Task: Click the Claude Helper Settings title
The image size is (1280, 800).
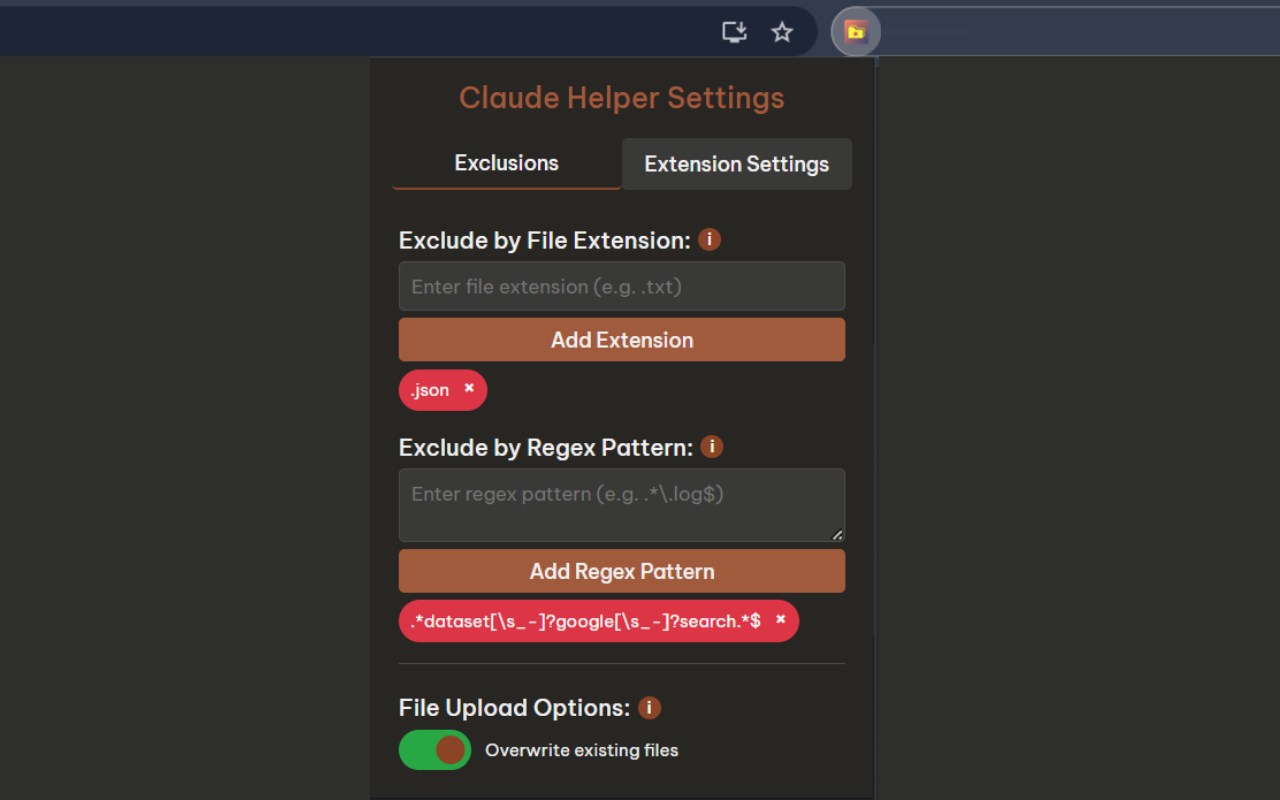Action: [x=622, y=98]
